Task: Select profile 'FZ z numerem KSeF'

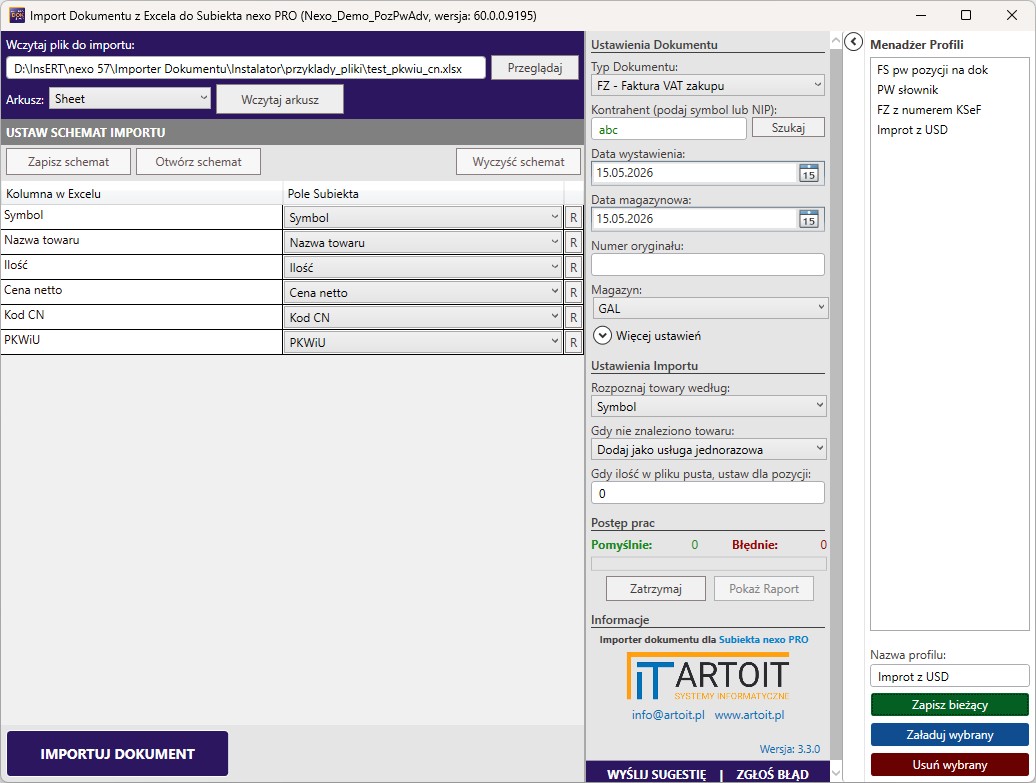Action: pyautogui.click(x=928, y=110)
